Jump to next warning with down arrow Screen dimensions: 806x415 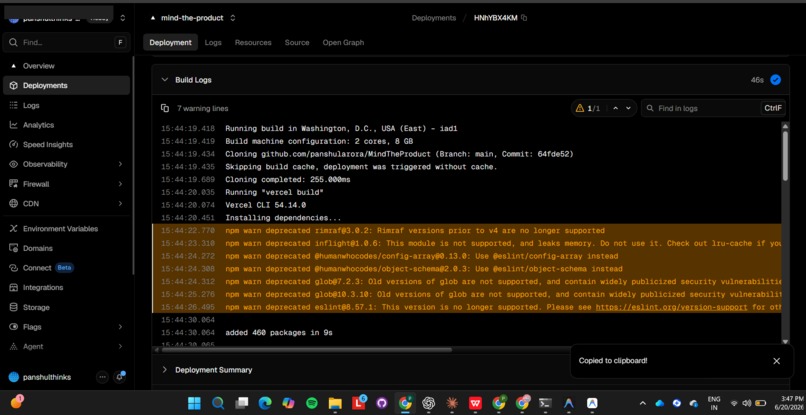(x=629, y=109)
